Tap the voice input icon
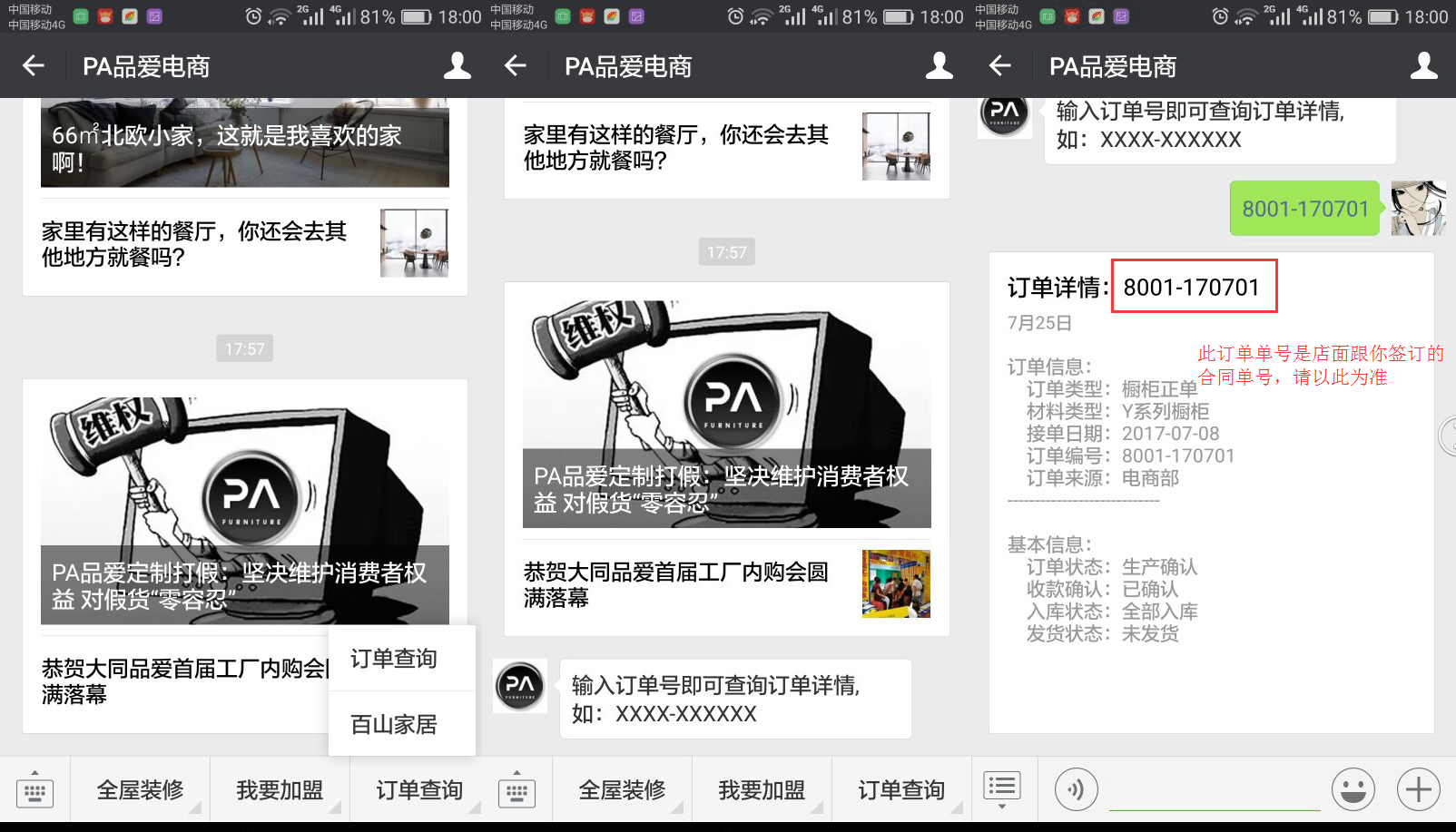The height and width of the screenshot is (832, 1456). point(1077,789)
